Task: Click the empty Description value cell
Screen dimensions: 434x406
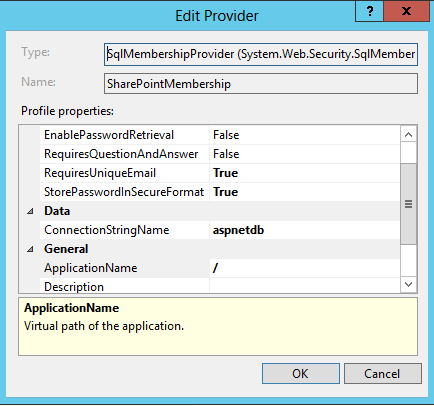Action: (304, 286)
